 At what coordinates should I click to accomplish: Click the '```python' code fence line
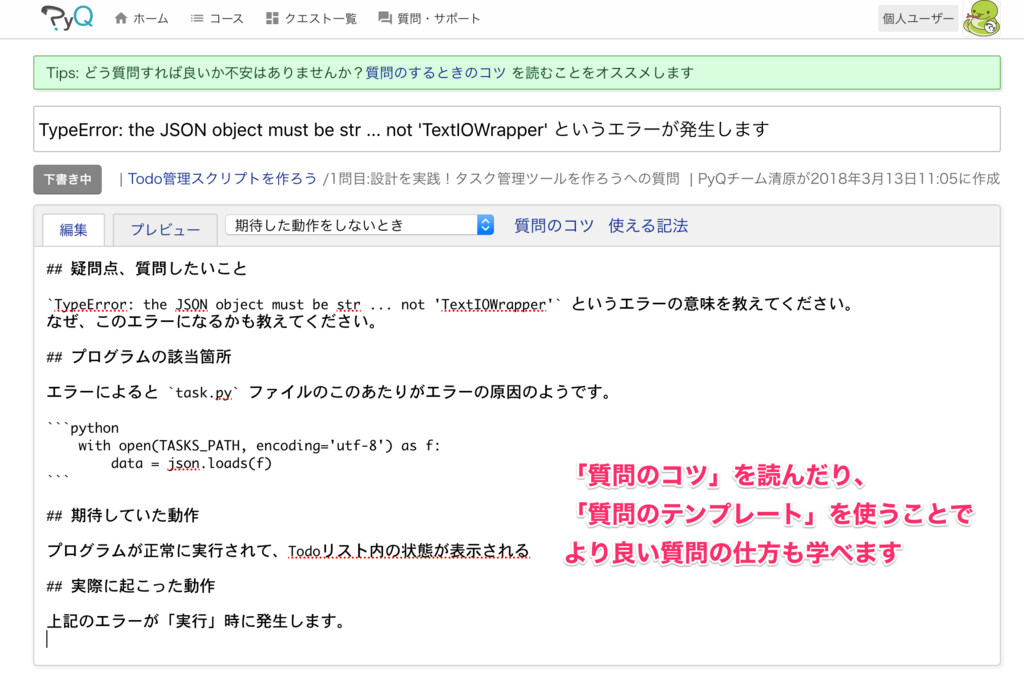pos(83,428)
